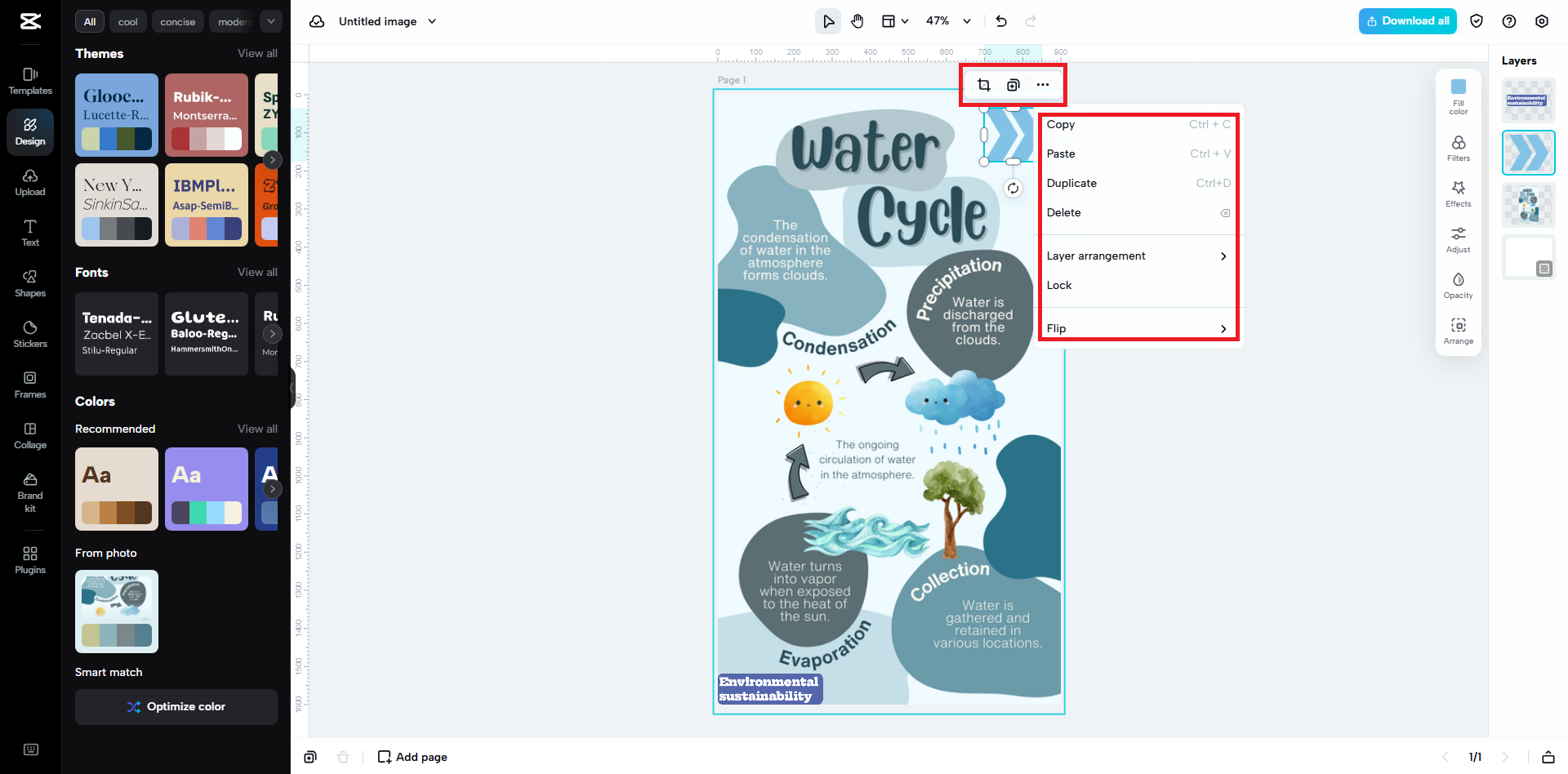Choose Duplicate from the context menu

(x=1137, y=184)
